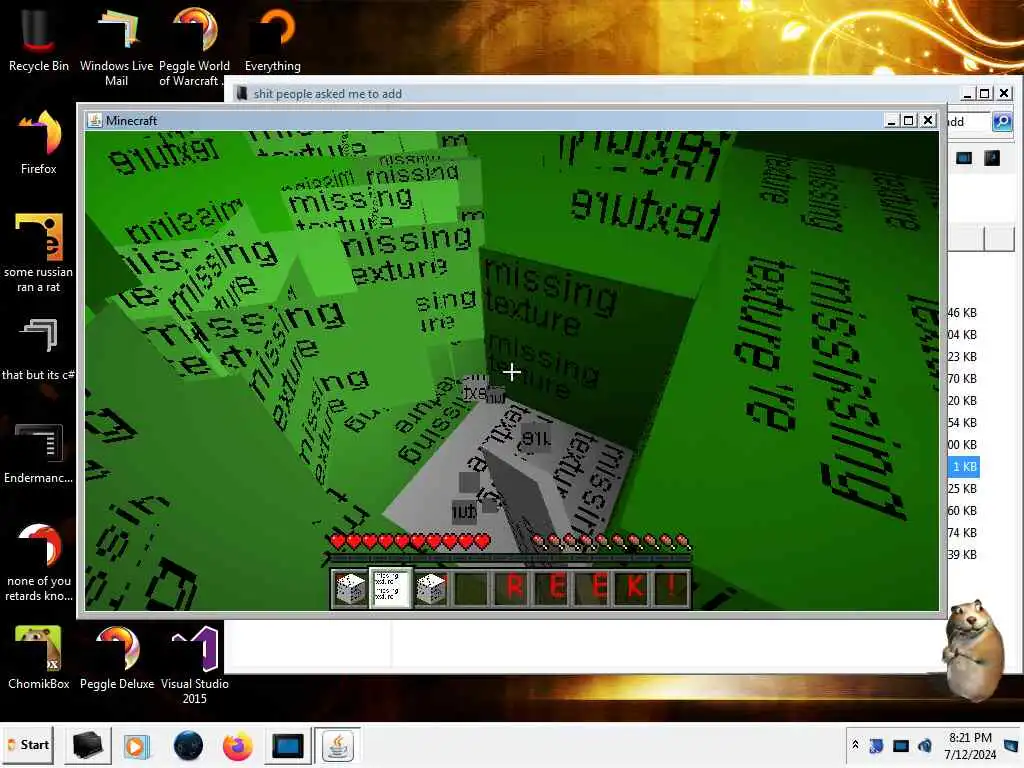Image resolution: width=1024 pixels, height=768 pixels.
Task: Select the row with size '23 KB'
Action: coord(963,357)
